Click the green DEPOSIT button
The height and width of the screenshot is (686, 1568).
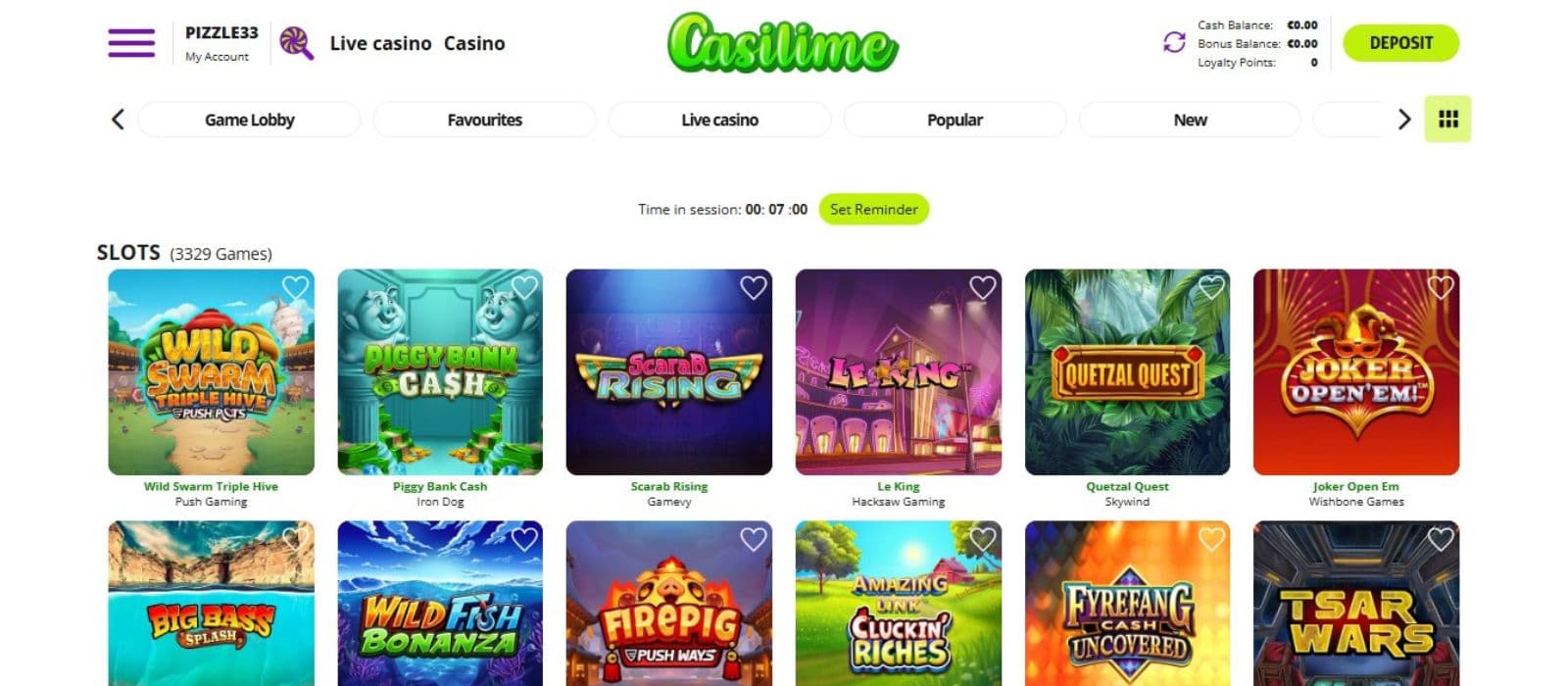[1400, 43]
